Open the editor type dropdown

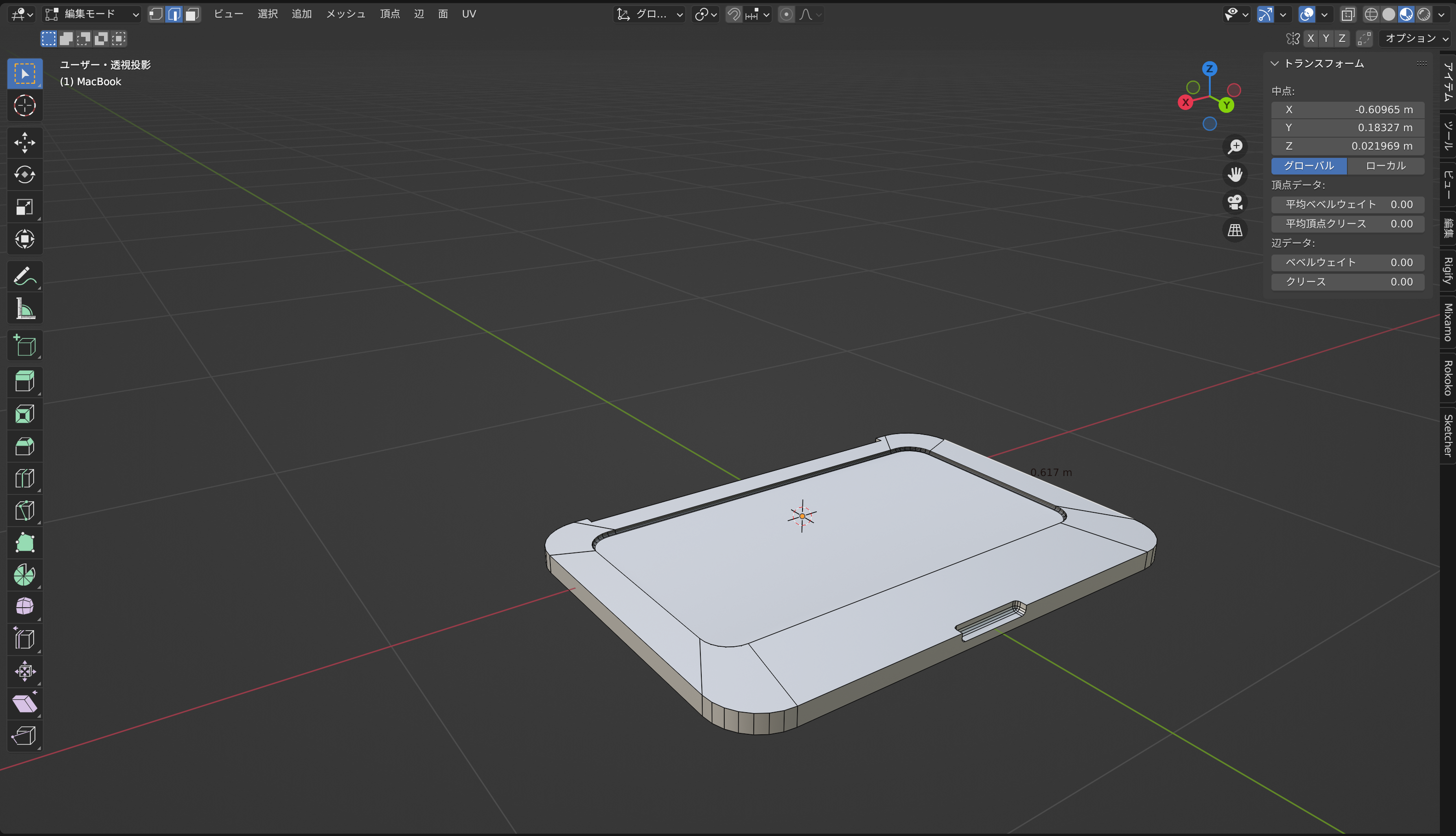tap(22, 14)
